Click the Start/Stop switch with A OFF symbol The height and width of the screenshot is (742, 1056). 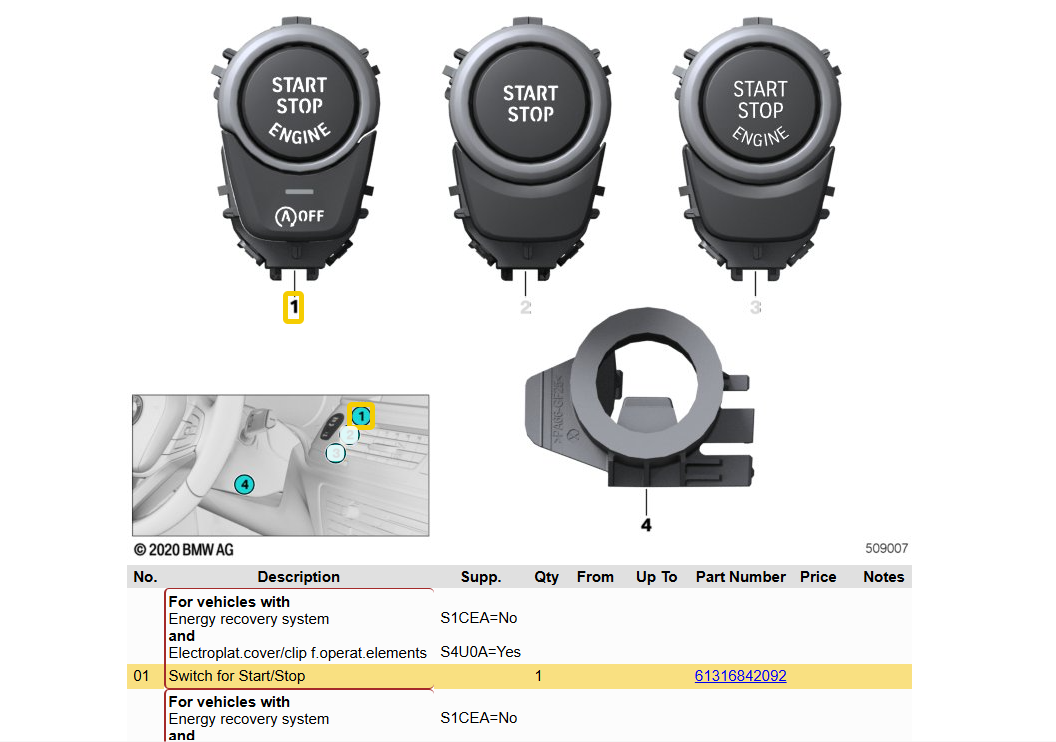click(297, 150)
